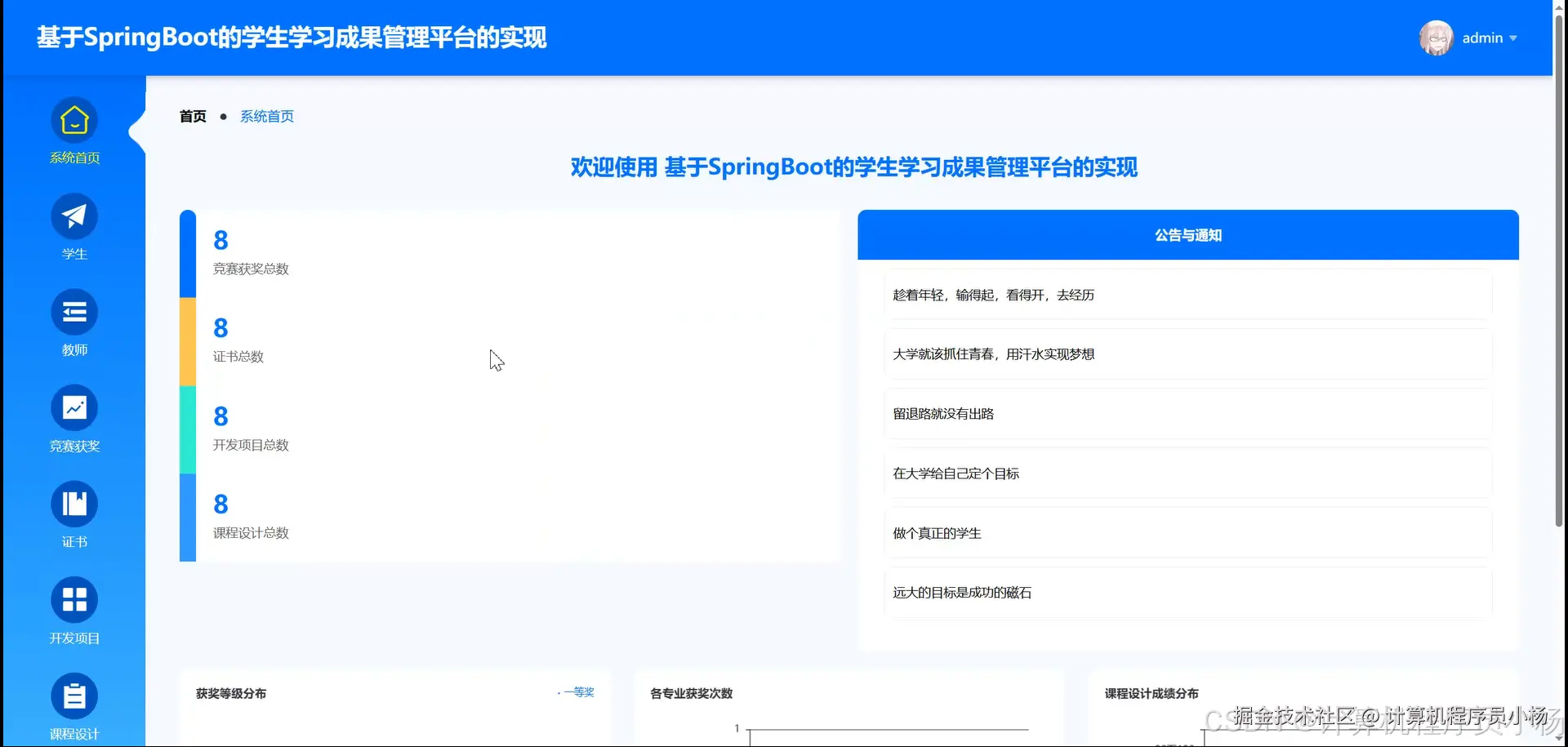Click the scrollbar up arrow
This screenshot has height=747, width=1568.
pos(1560,7)
